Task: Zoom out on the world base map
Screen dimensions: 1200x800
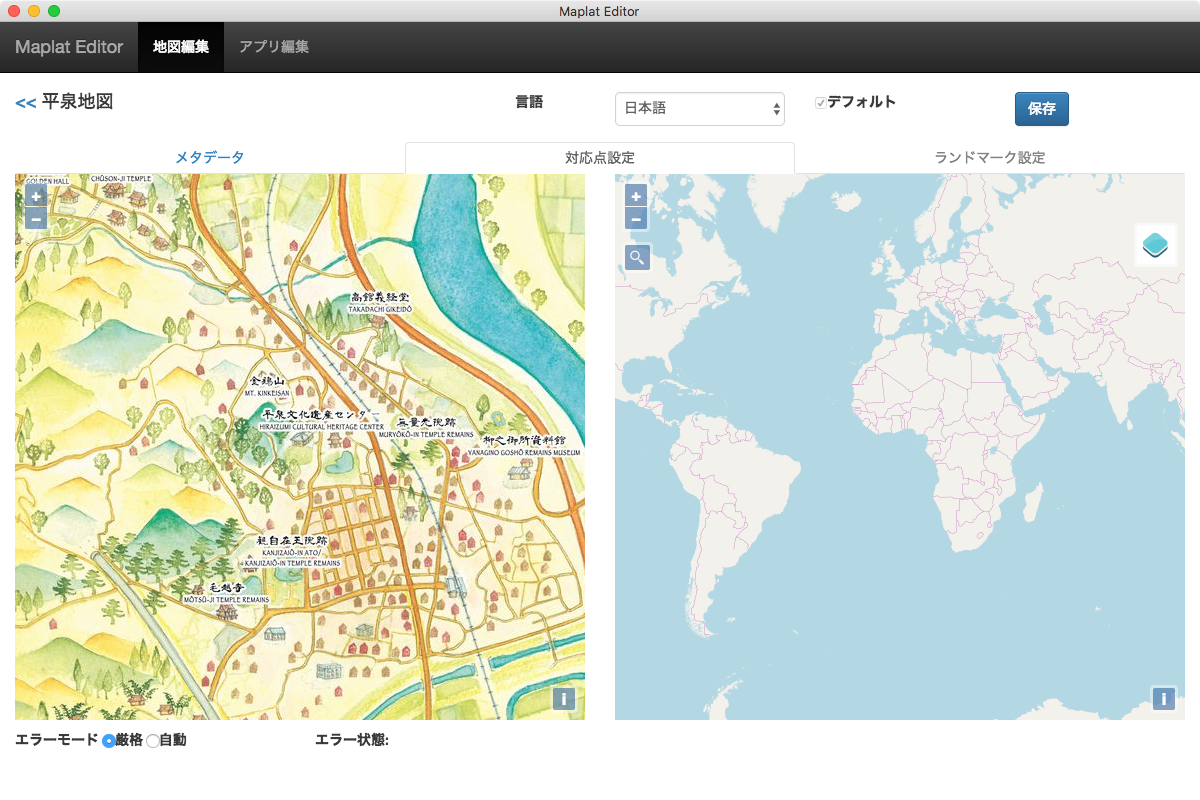Action: coord(636,218)
